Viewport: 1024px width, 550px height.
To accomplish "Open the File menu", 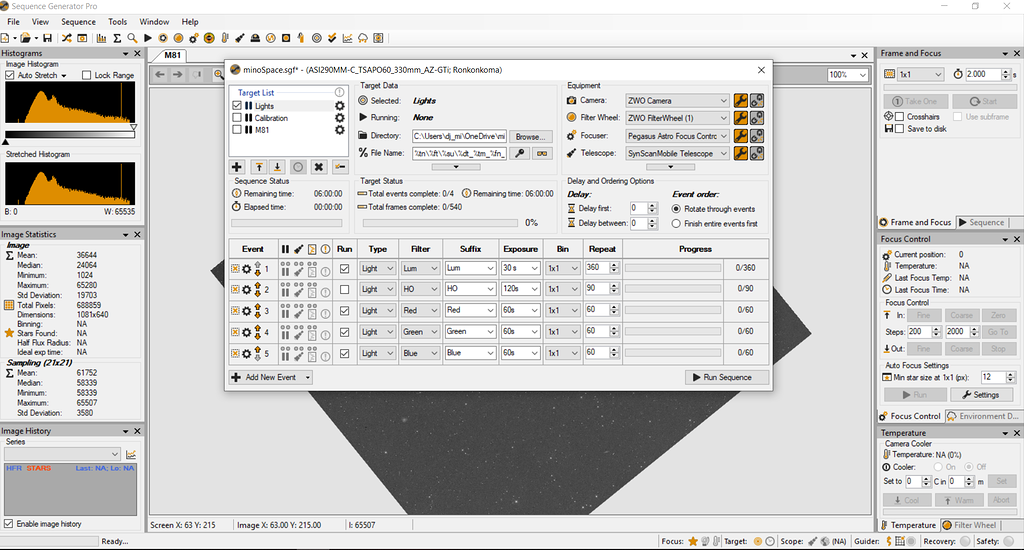I will (13, 22).
